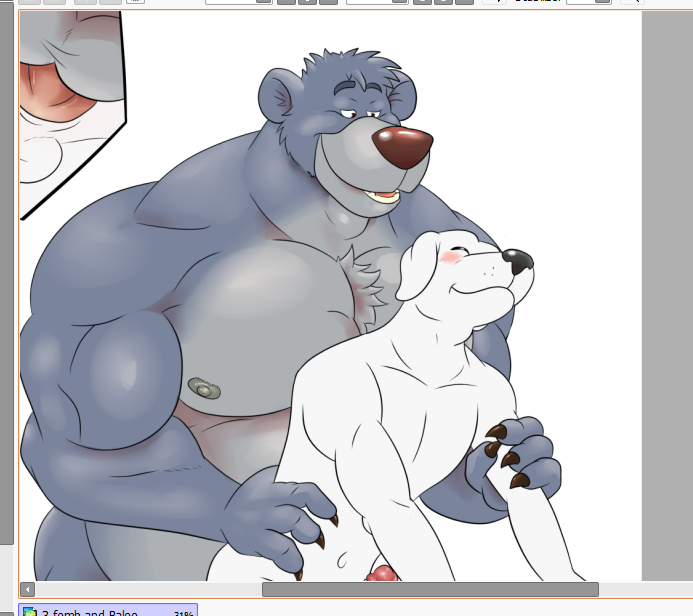Click the canvas horizontal scrollbar thumb

click(430, 589)
